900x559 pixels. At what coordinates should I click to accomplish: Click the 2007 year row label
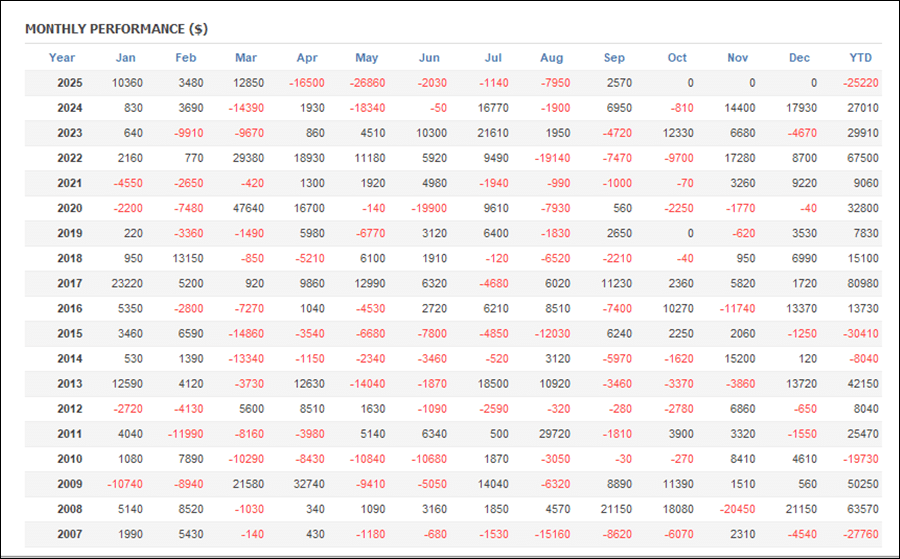point(70,534)
